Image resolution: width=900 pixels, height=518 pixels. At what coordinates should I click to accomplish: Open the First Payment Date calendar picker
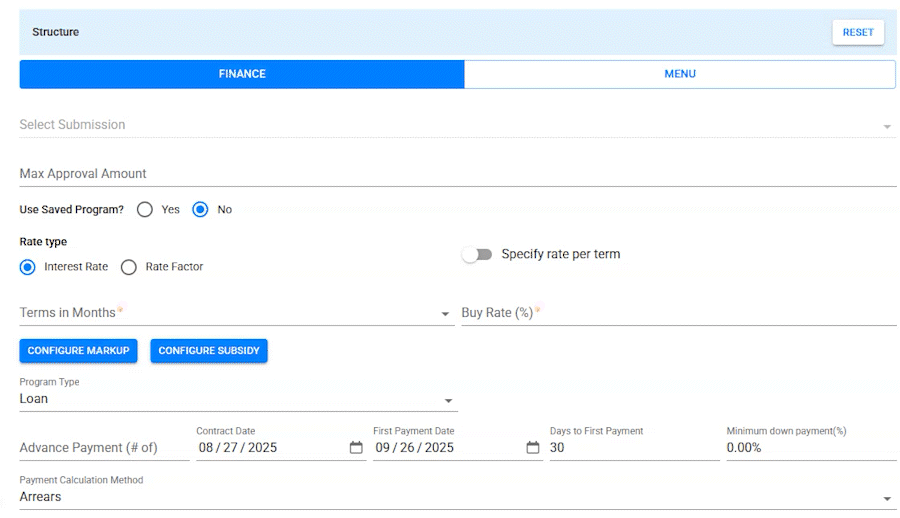pos(533,448)
